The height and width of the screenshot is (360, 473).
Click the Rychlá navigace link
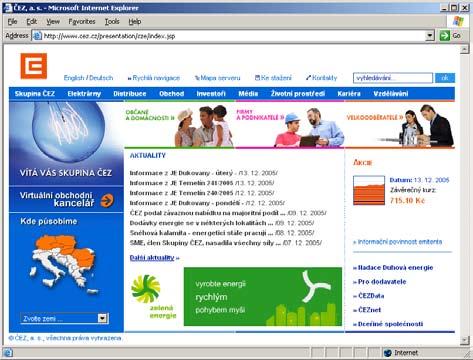[x=154, y=78]
